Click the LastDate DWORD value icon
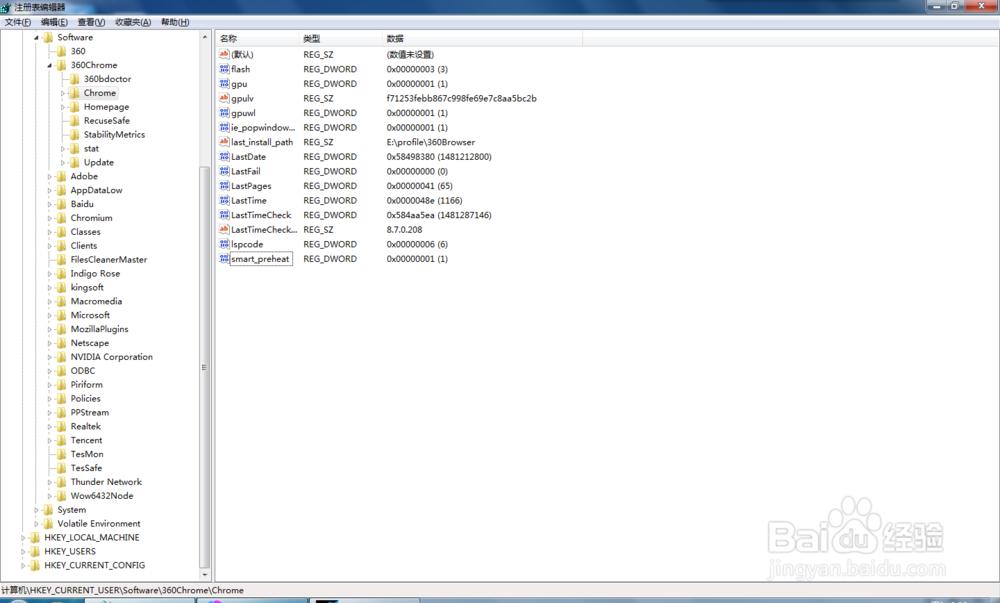Image resolution: width=1000 pixels, height=603 pixels. coord(224,157)
